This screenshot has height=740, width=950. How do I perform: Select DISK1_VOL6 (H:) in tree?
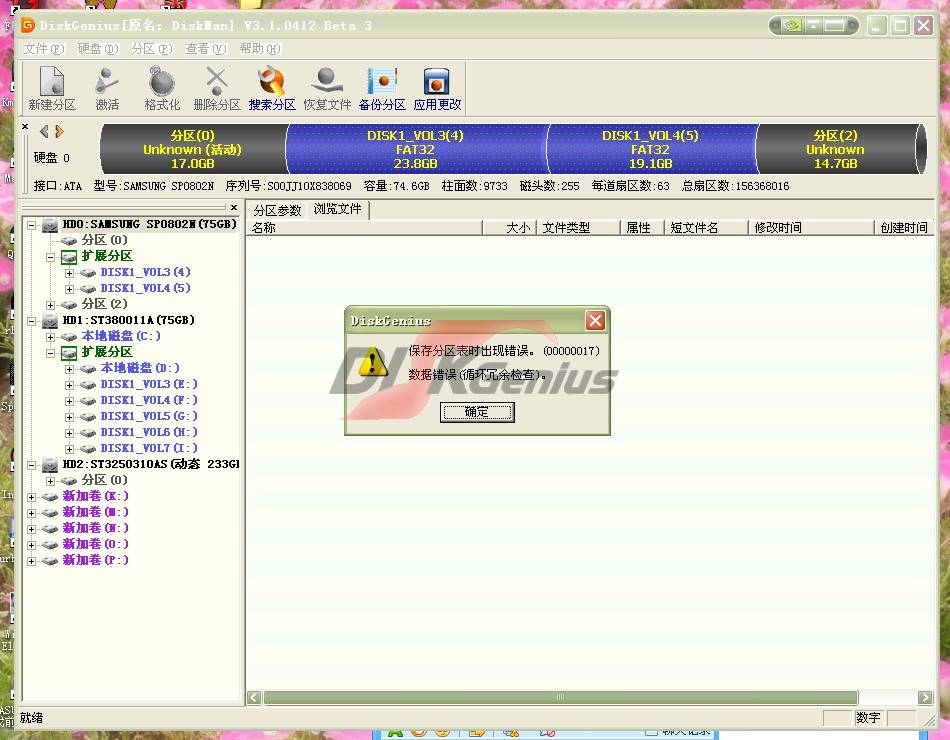148,432
